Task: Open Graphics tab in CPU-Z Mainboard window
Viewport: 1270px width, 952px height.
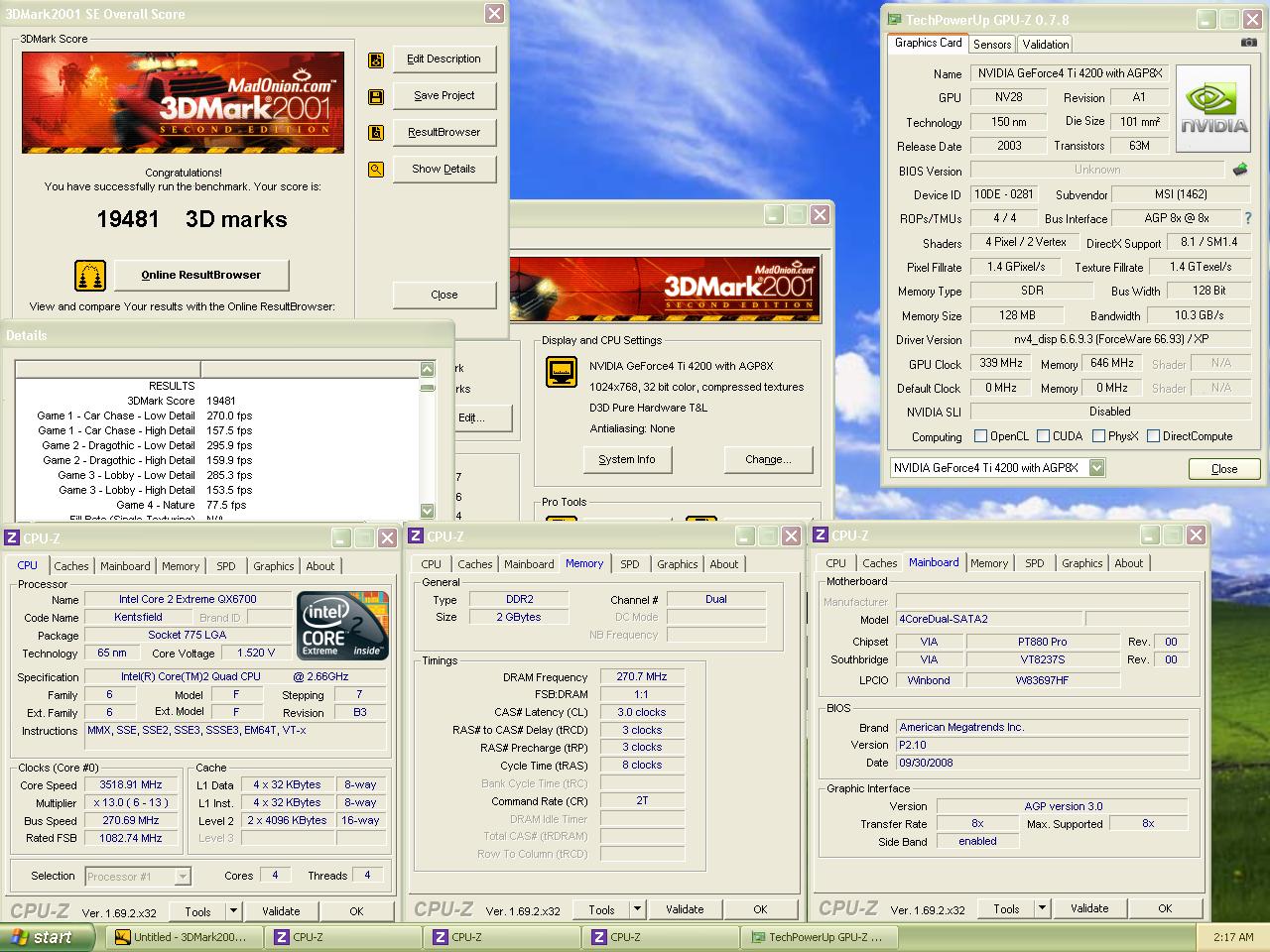Action: 1082,563
